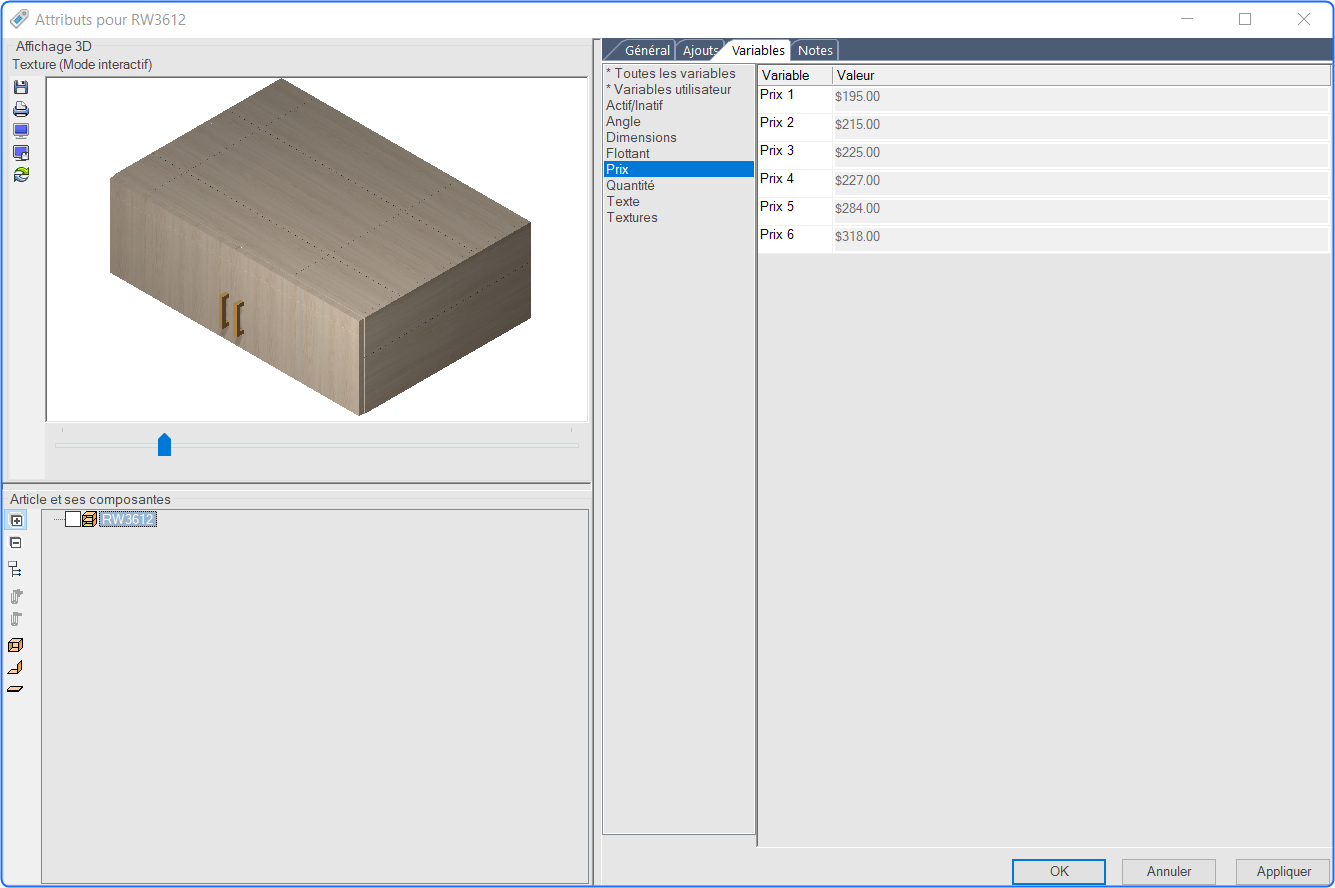Click the tag icon in title bar

(x=19, y=19)
